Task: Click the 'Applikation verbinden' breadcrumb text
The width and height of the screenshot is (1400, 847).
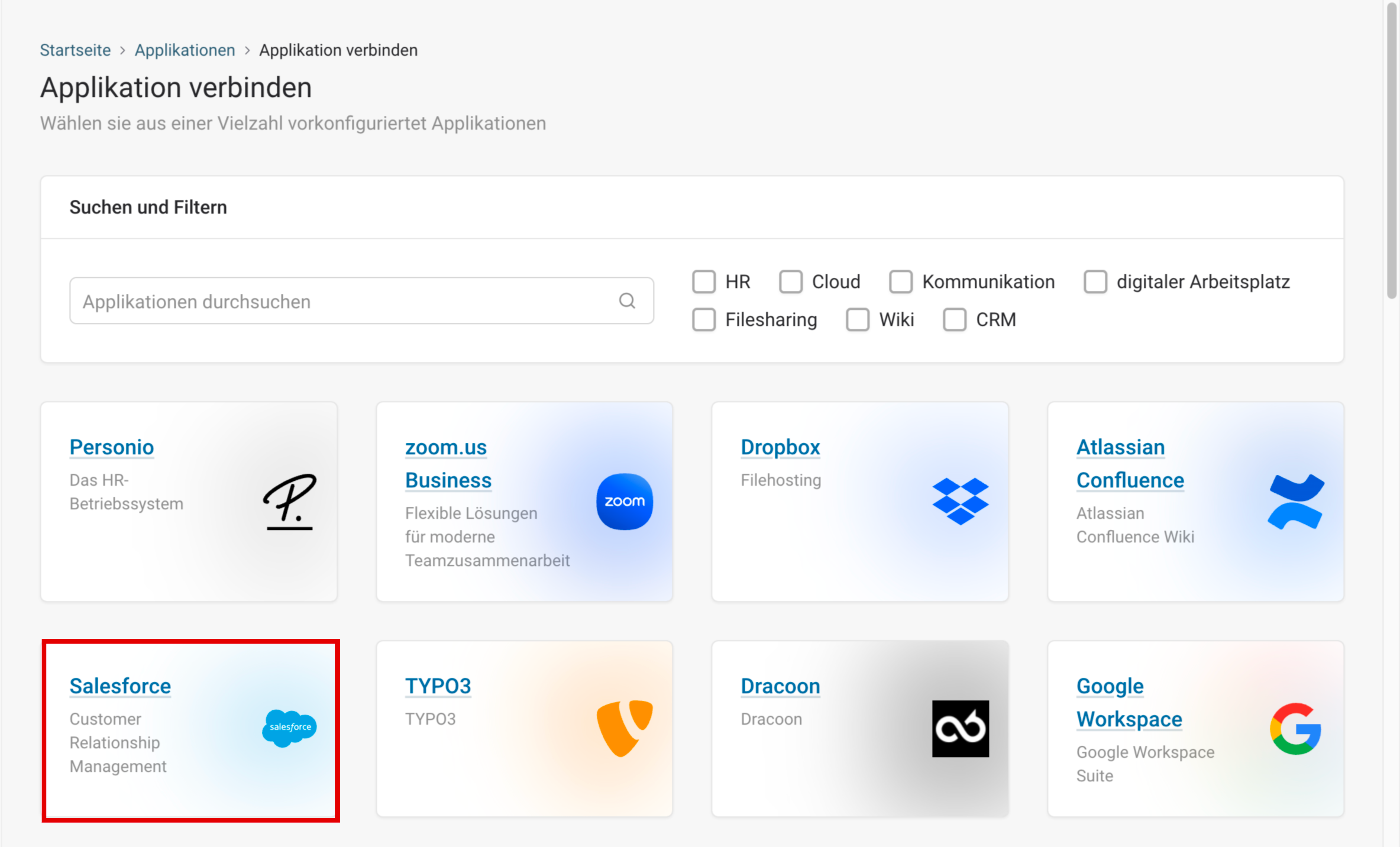Action: (338, 50)
